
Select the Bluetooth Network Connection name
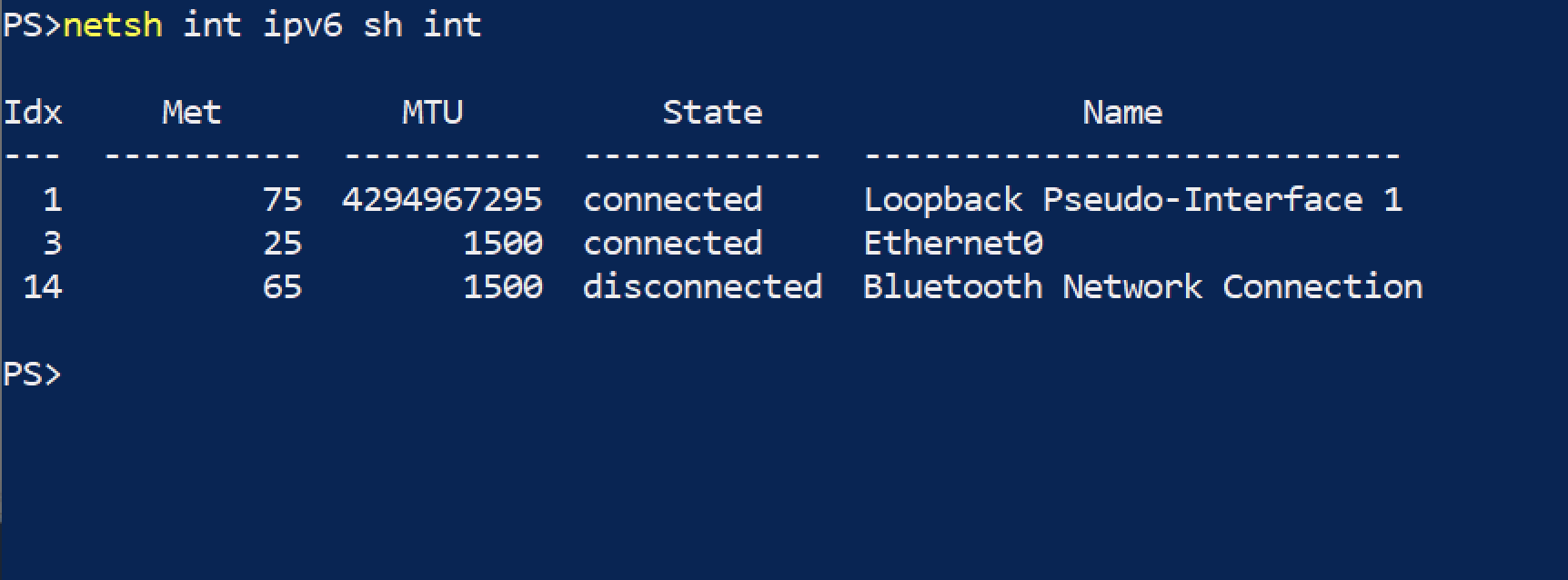(1142, 287)
